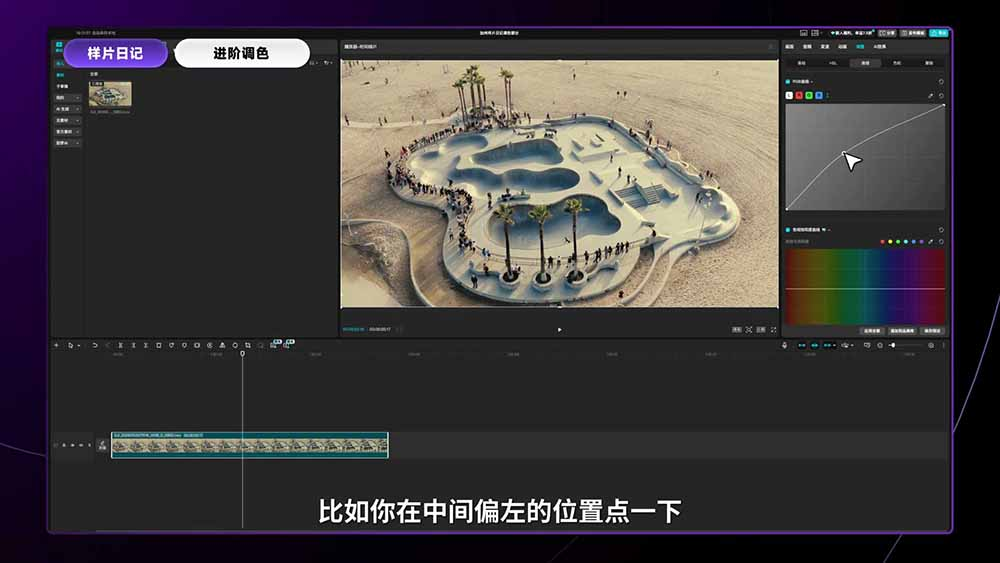The height and width of the screenshot is (563, 1000).
Task: Pick the eyedropper tool in the RGB curve row
Action: point(930,96)
